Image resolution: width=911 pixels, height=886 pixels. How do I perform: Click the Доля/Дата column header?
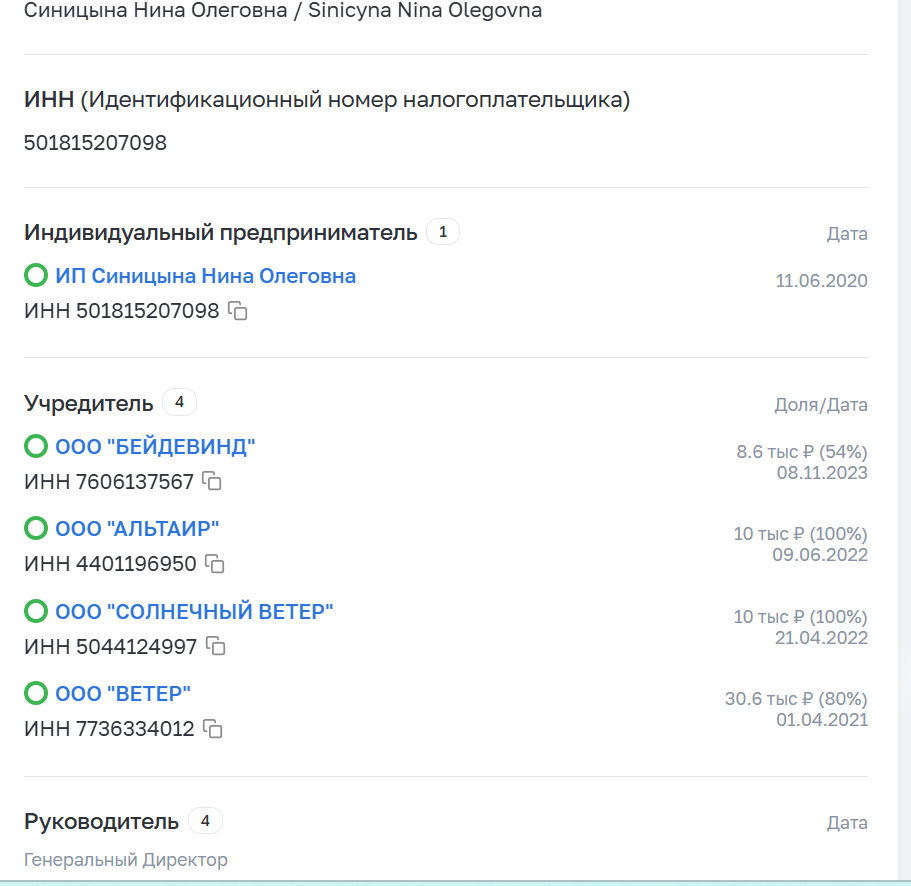pyautogui.click(x=821, y=402)
